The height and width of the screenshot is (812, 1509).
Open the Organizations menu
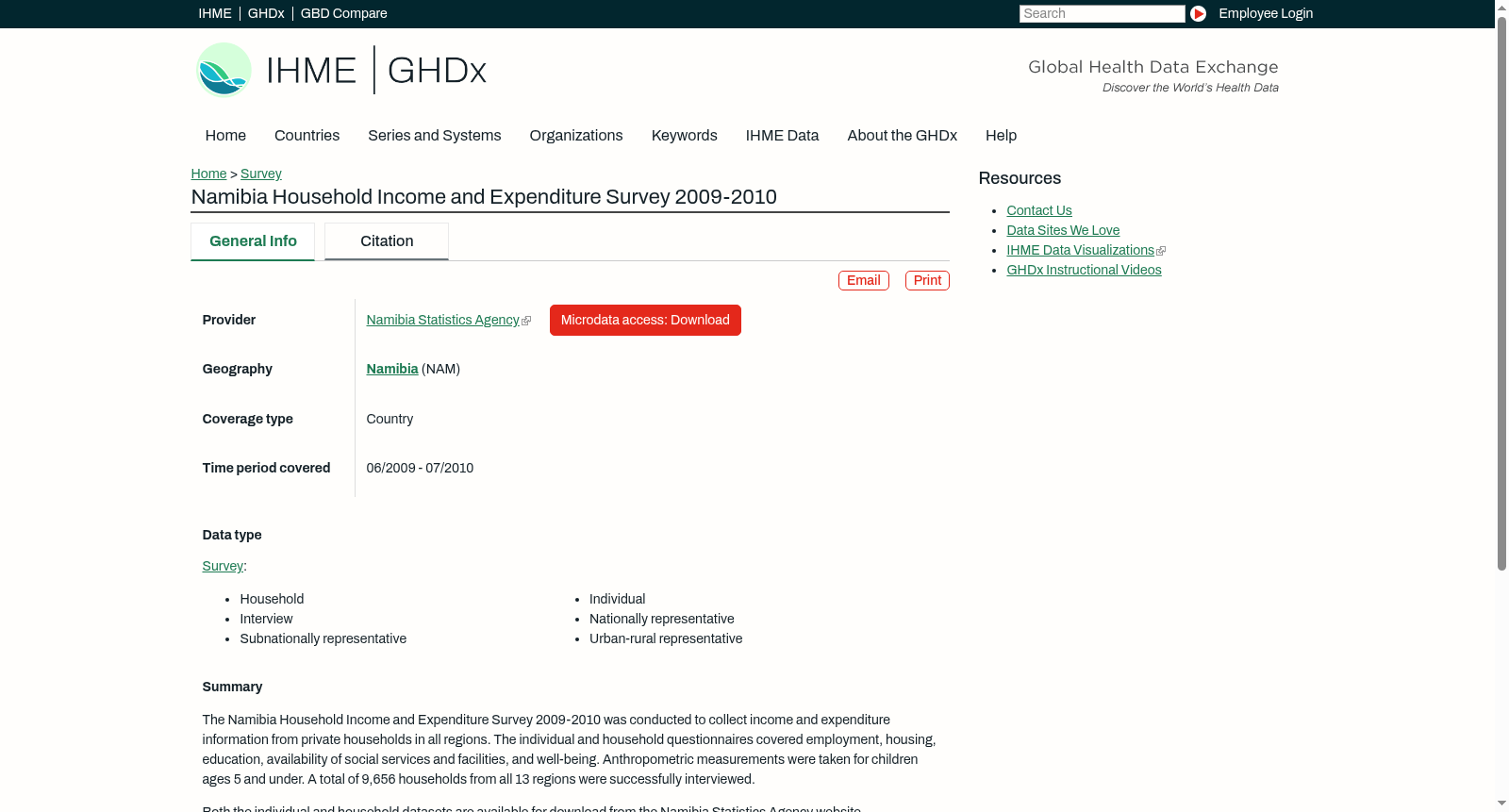[576, 135]
